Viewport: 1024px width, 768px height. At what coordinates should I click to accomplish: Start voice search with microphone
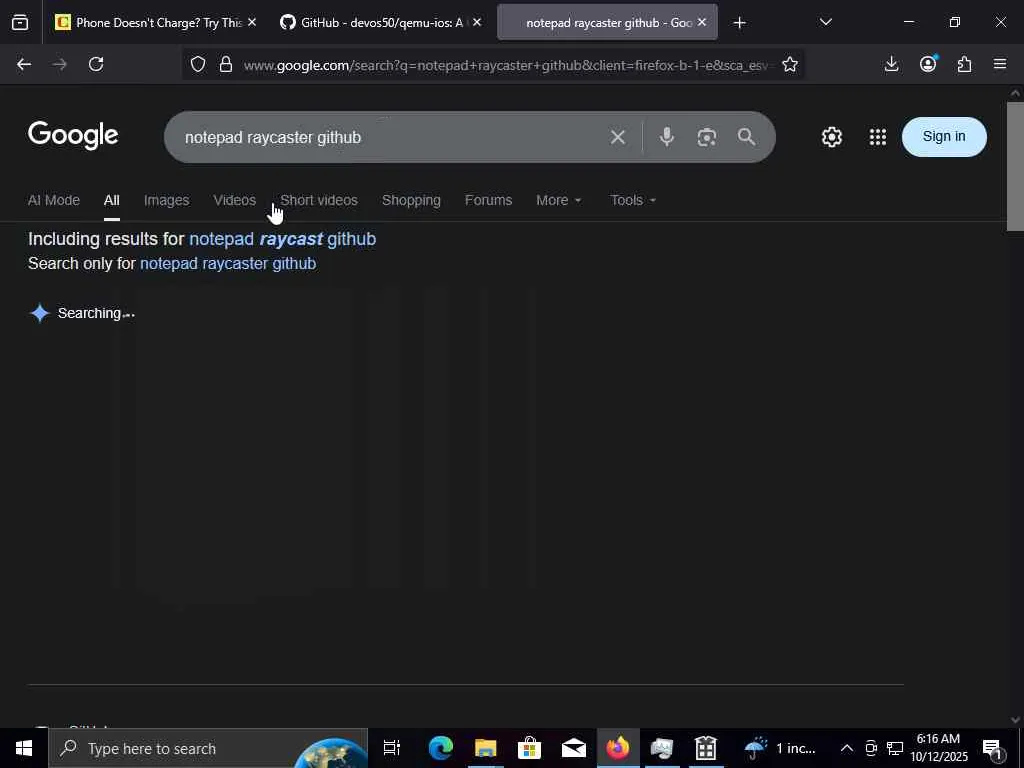[x=666, y=137]
